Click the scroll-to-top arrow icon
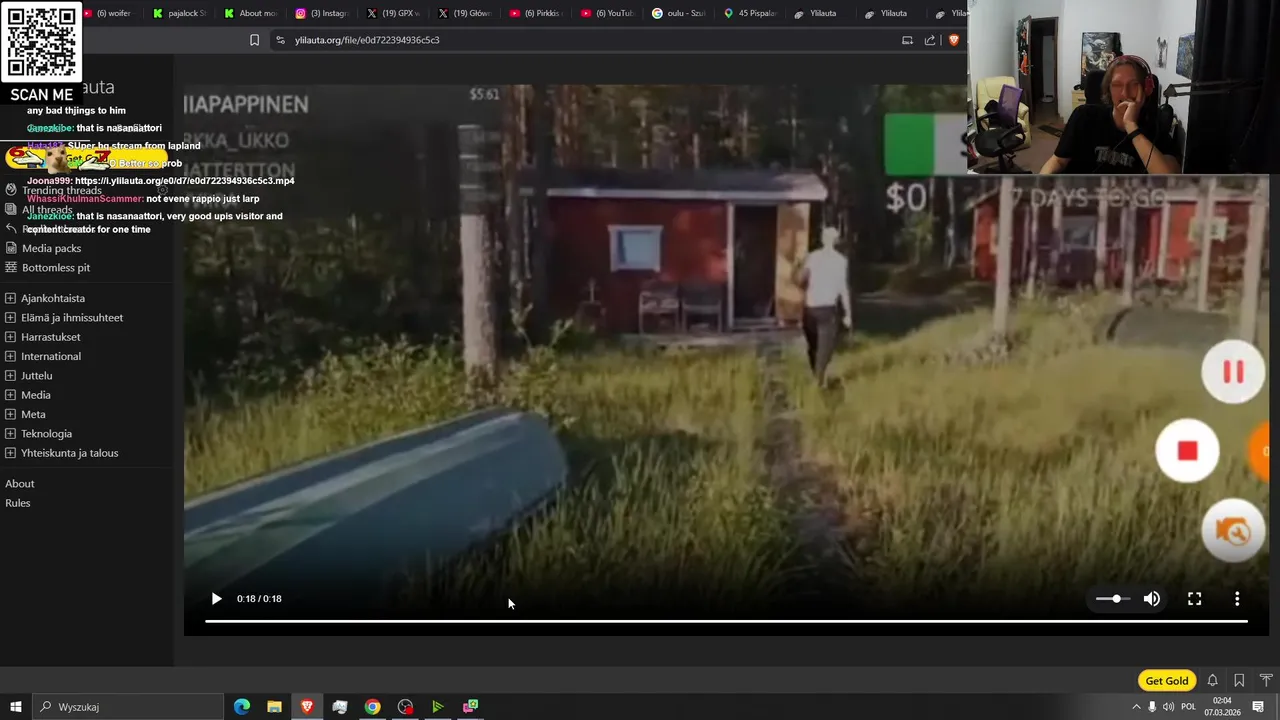The height and width of the screenshot is (720, 1280). coord(1265,681)
